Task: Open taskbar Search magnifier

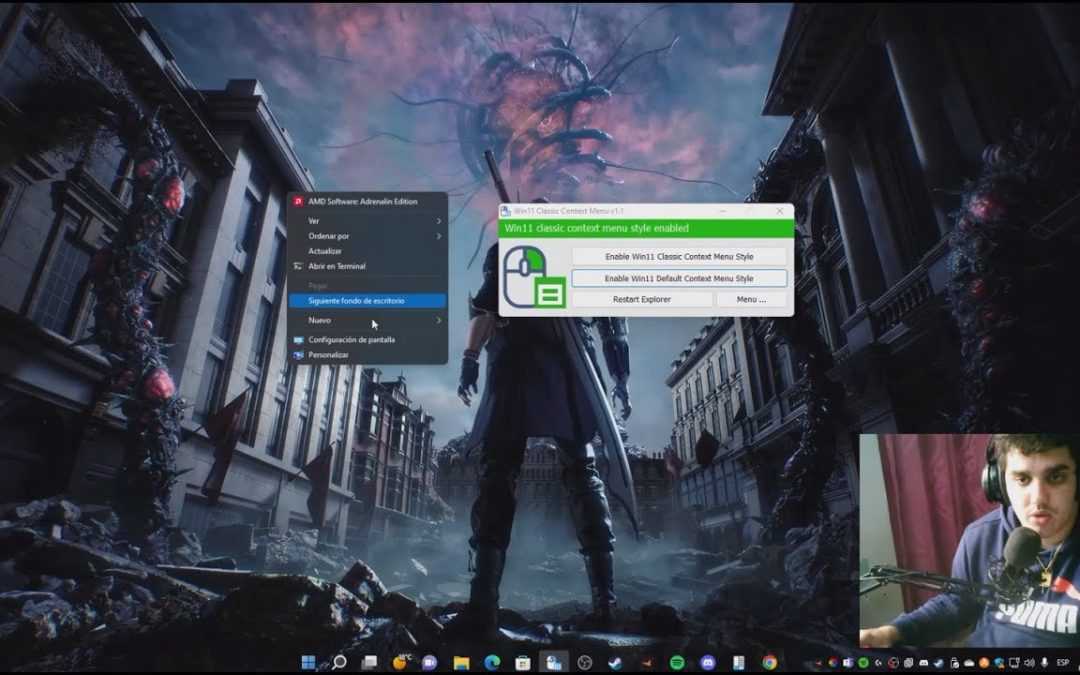Action: (339, 663)
